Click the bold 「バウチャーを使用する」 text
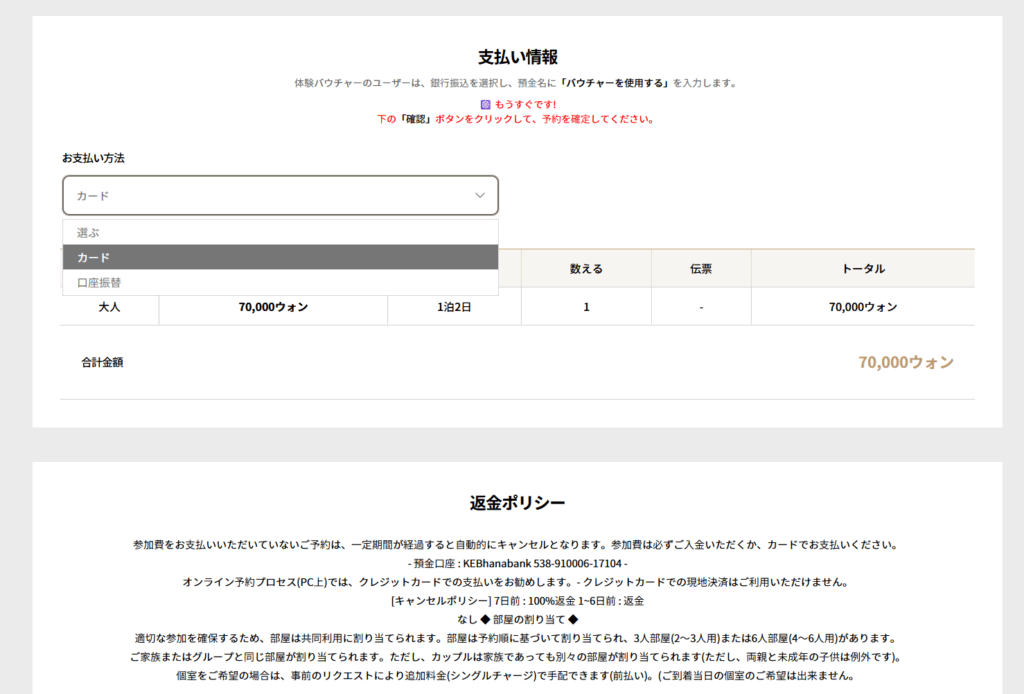The image size is (1024, 694). coord(615,83)
